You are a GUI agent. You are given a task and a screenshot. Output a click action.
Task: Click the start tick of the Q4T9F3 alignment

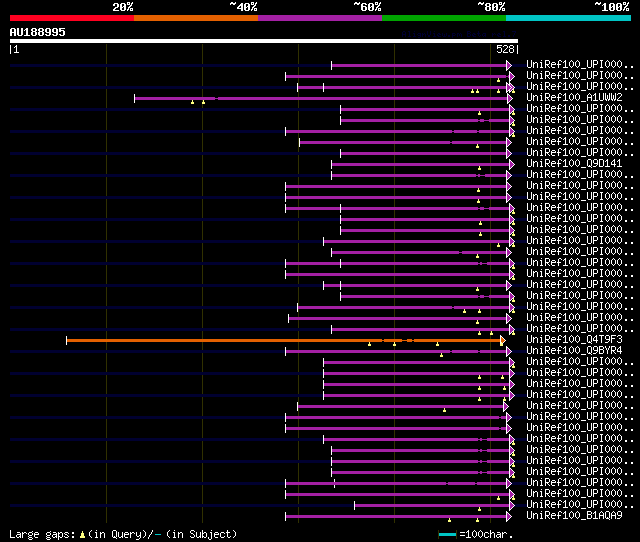point(67,340)
